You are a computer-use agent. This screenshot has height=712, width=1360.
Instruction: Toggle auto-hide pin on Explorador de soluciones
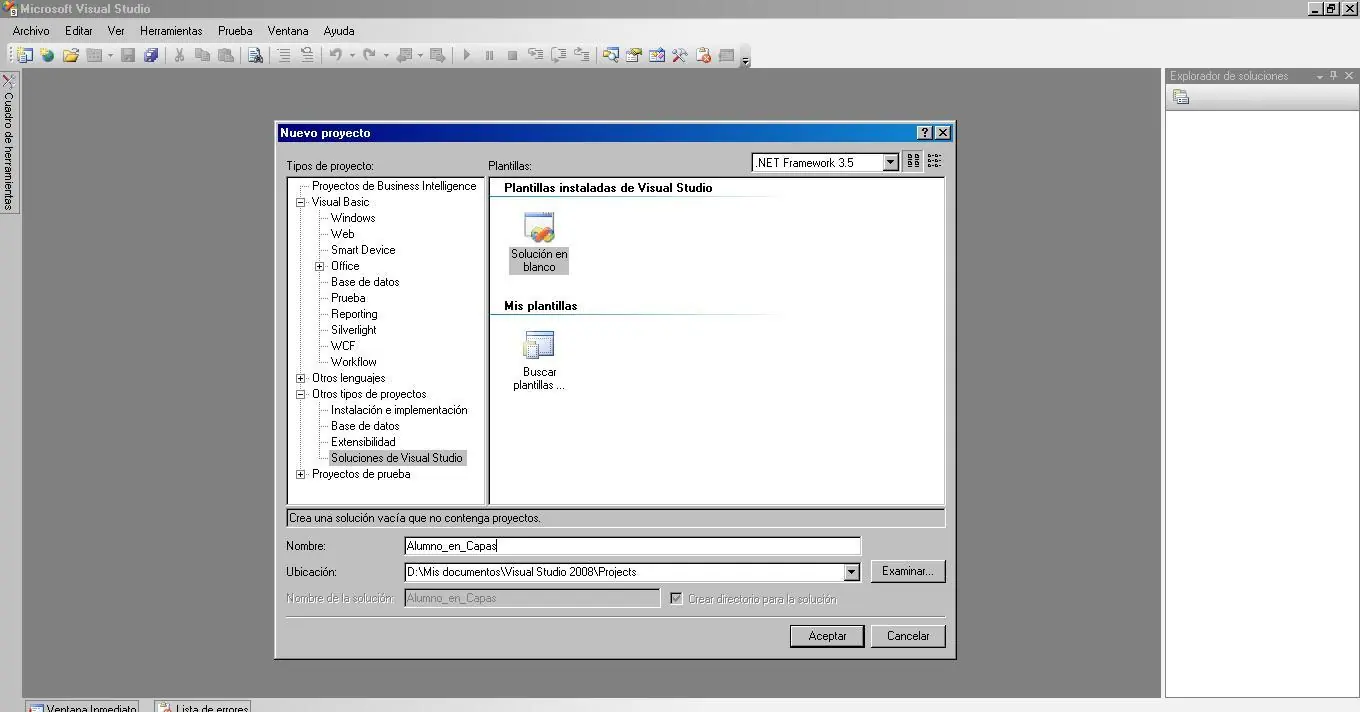1334,76
